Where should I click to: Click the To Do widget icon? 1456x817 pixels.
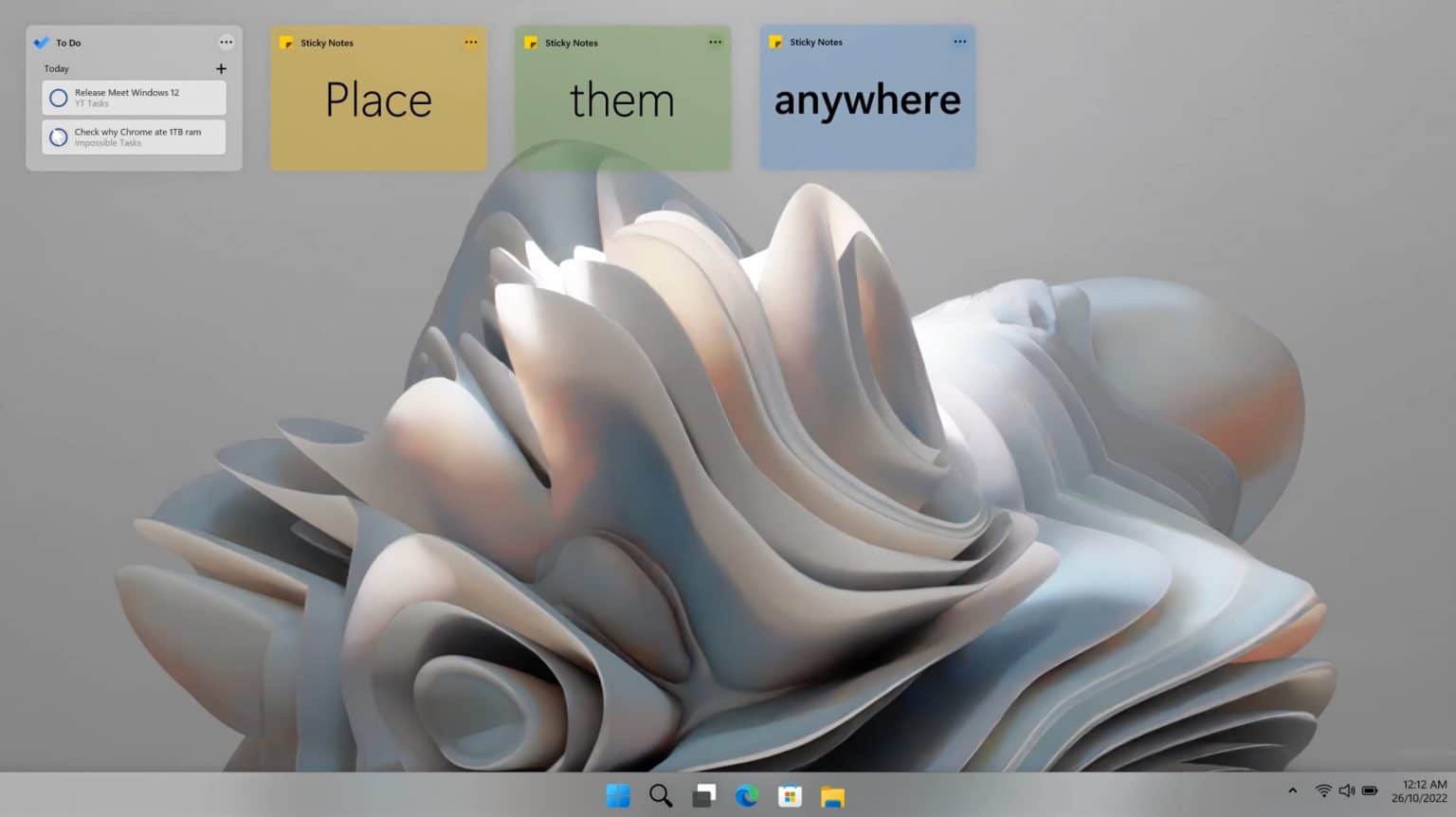coord(41,42)
